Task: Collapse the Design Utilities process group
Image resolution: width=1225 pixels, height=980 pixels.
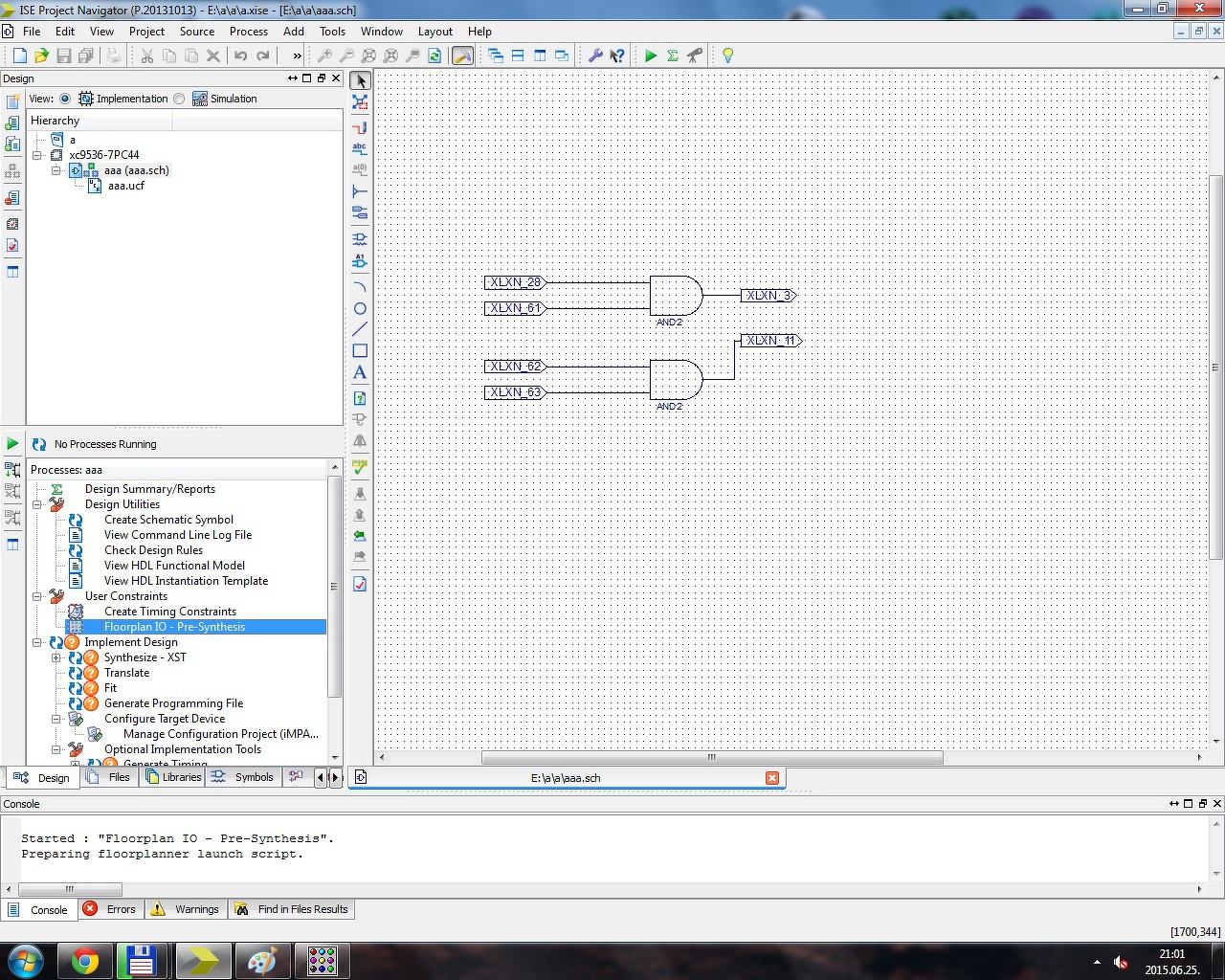Action: pyautogui.click(x=37, y=504)
